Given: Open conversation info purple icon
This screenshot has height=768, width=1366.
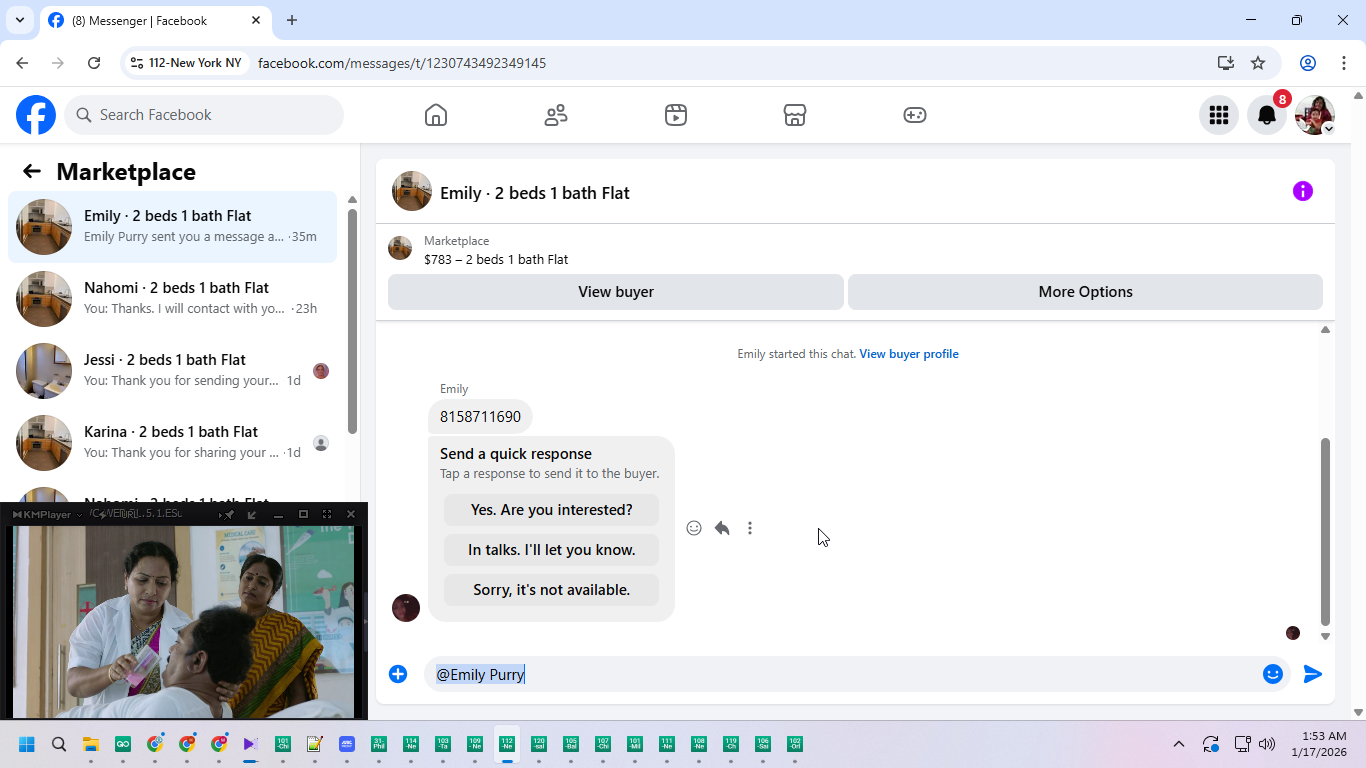Looking at the screenshot, I should (x=1302, y=191).
